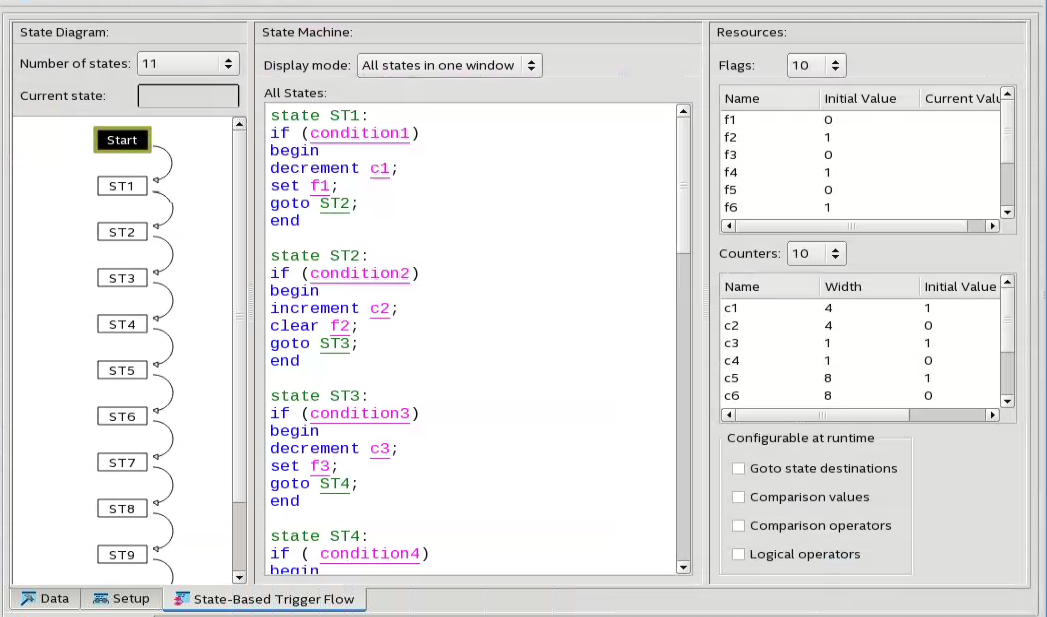Click the State-Based Trigger Flow tab icon
This screenshot has height=617, width=1047.
click(180, 599)
